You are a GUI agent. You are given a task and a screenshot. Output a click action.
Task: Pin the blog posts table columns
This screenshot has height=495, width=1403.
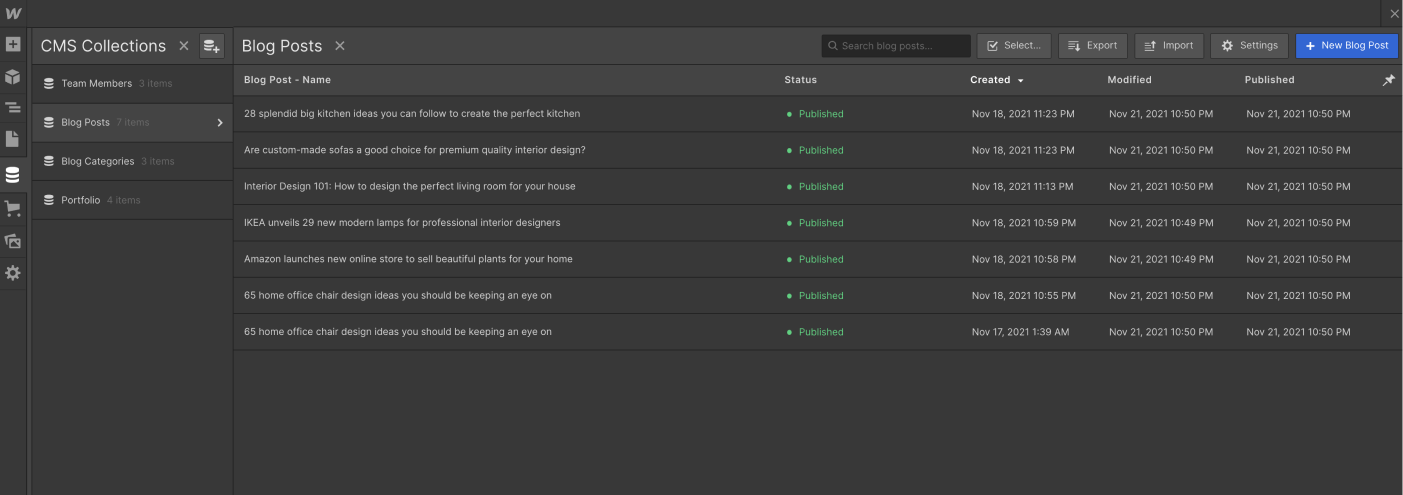pyautogui.click(x=1388, y=80)
